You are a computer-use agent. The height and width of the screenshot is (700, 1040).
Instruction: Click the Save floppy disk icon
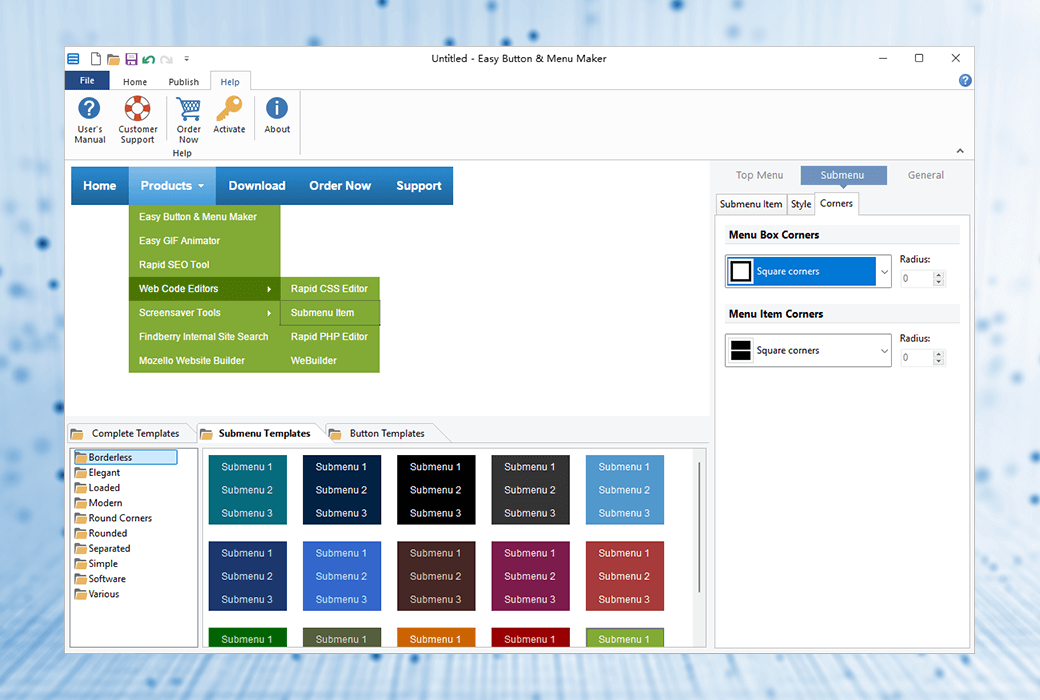[x=131, y=59]
